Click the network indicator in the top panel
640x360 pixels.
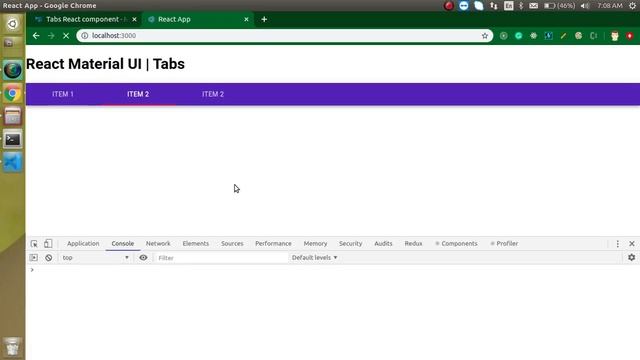click(x=493, y=6)
